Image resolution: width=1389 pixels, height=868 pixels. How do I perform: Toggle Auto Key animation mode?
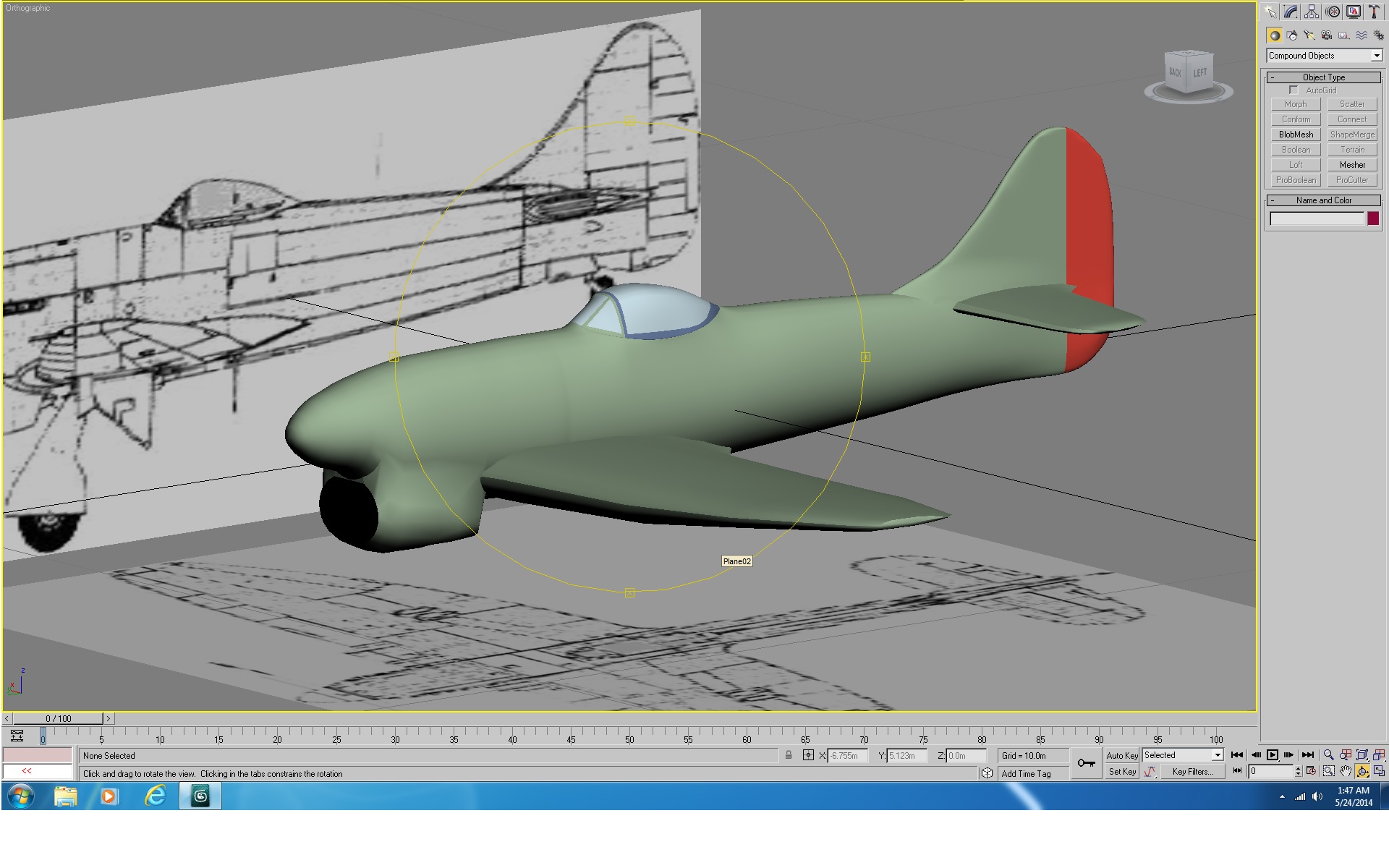tap(1122, 755)
